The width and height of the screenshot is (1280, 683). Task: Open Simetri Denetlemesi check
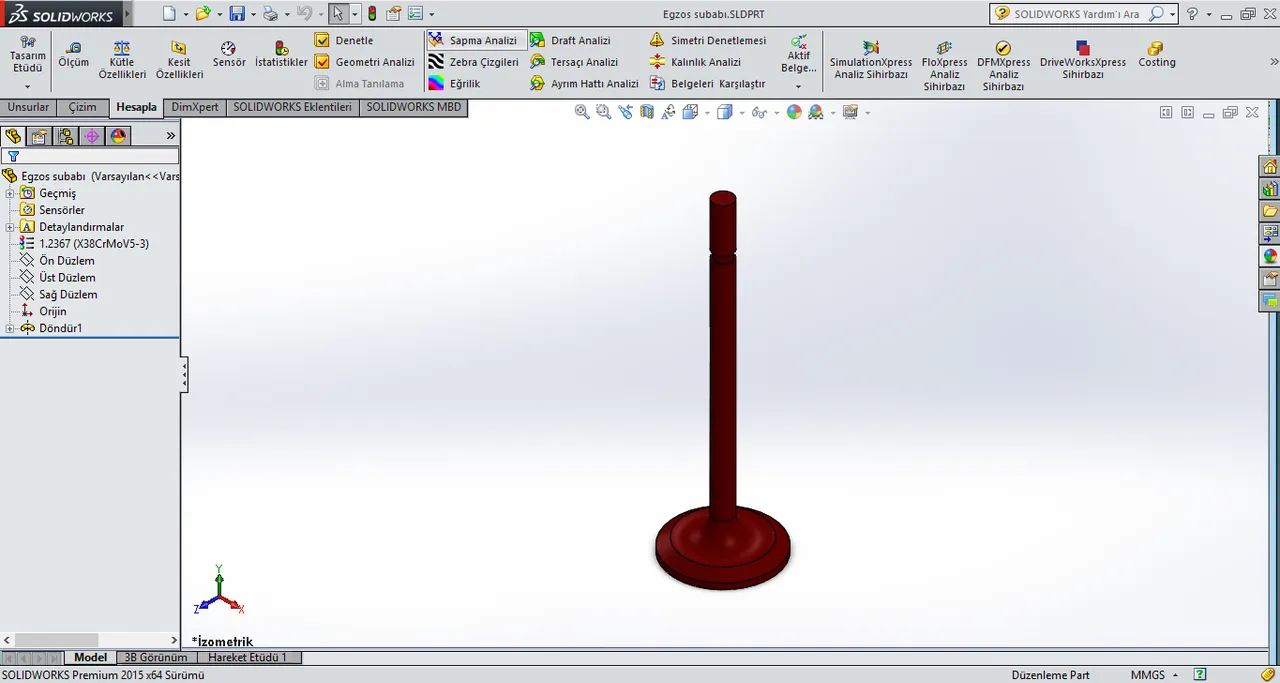click(x=708, y=40)
